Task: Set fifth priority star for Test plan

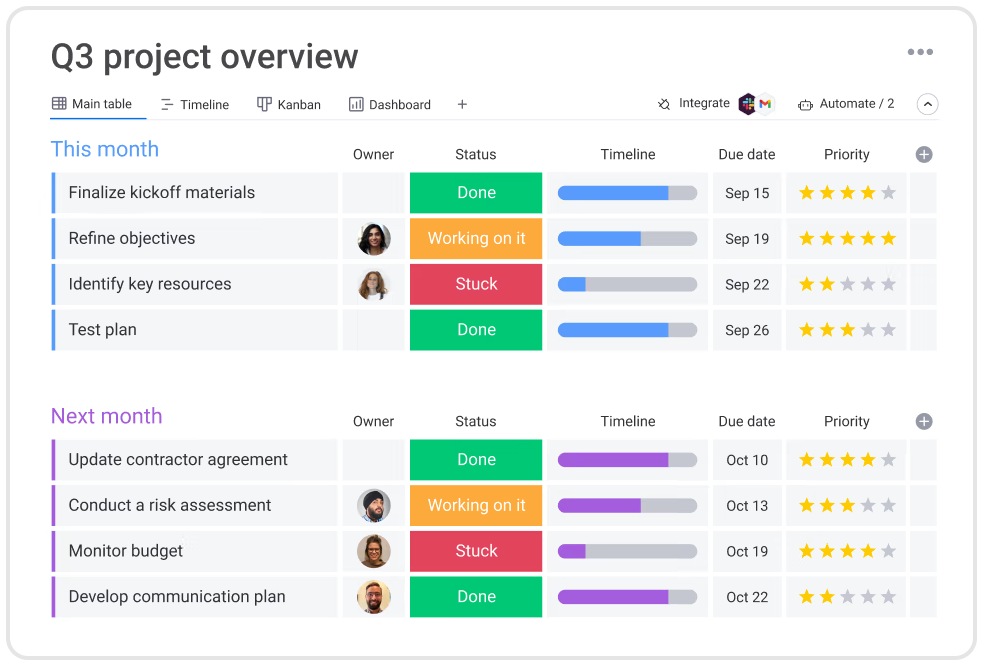Action: point(888,330)
